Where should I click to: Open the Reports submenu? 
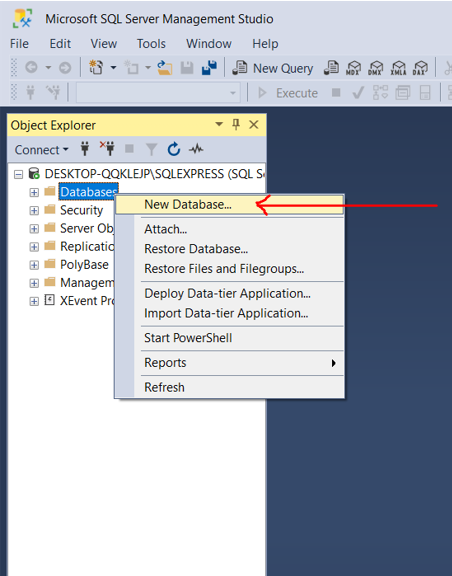pyautogui.click(x=230, y=363)
